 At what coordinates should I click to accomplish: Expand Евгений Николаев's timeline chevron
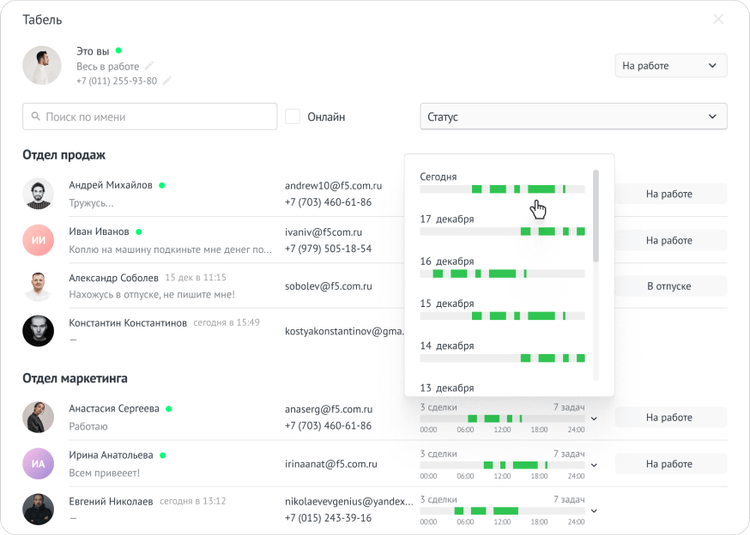click(594, 511)
